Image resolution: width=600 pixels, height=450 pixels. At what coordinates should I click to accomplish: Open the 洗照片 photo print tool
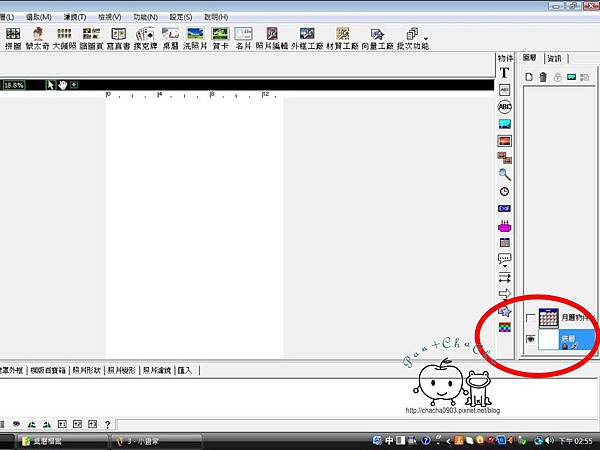(195, 38)
